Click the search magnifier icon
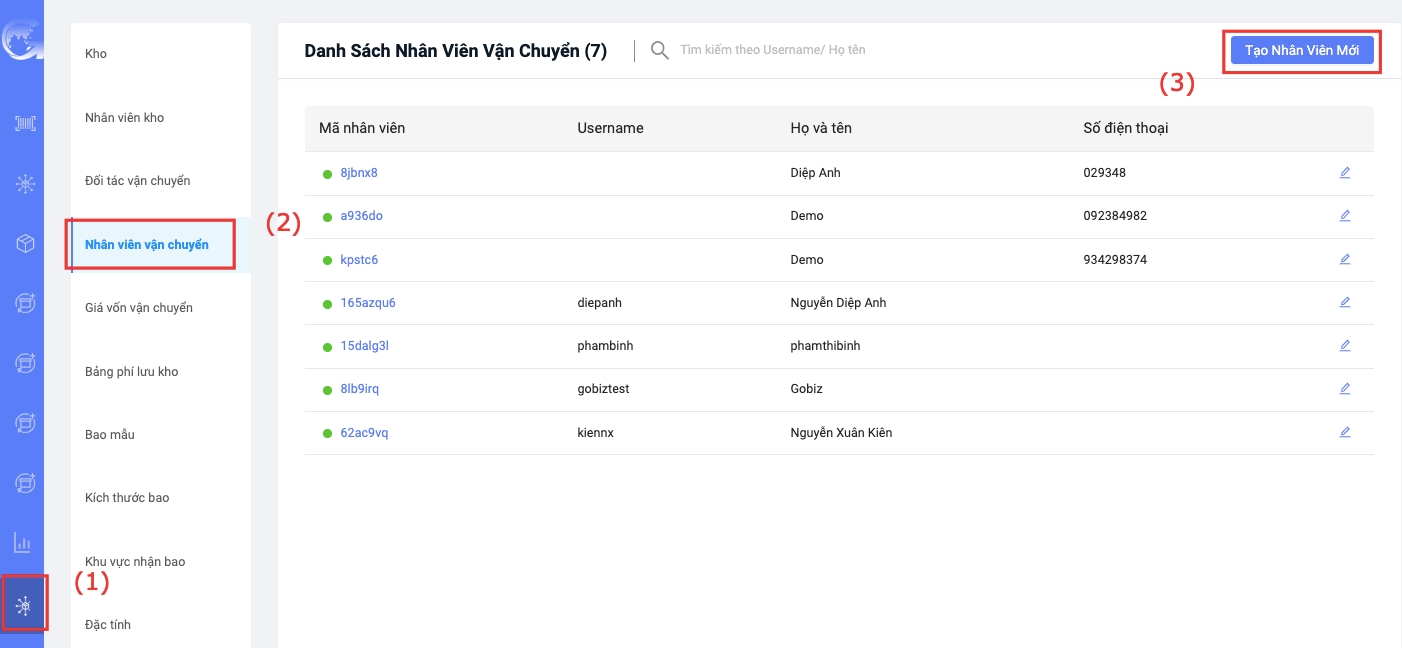This screenshot has width=1402, height=648. coord(659,50)
